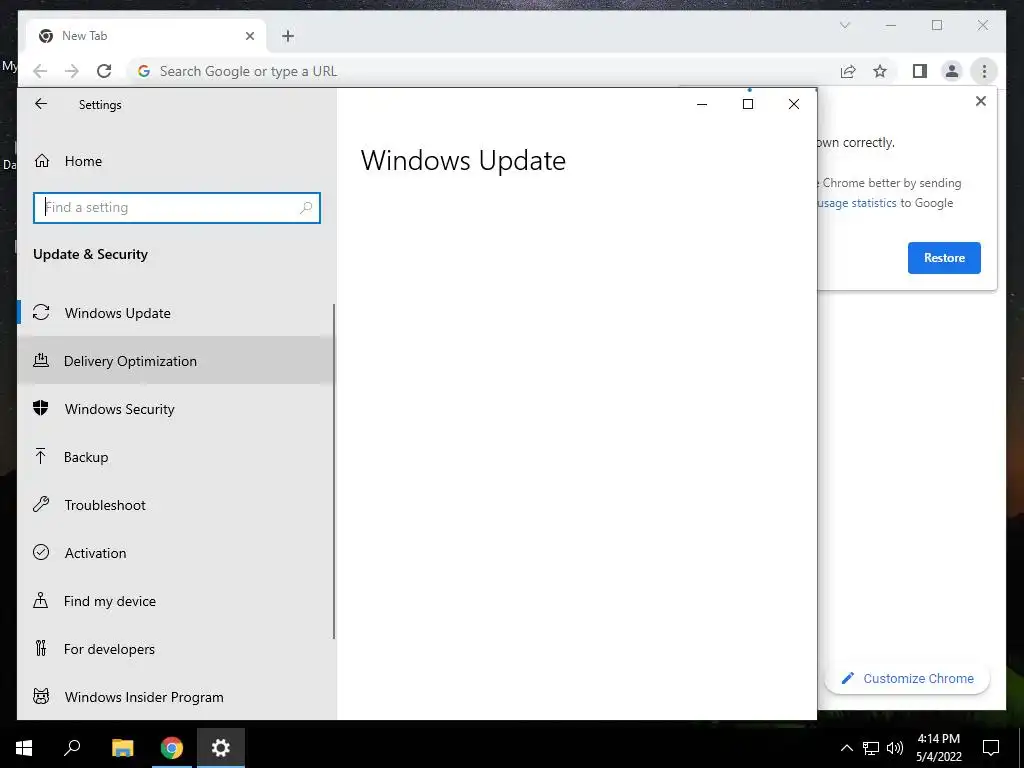Maximize the Settings window
Screen dimensions: 1024x768
[748, 104]
